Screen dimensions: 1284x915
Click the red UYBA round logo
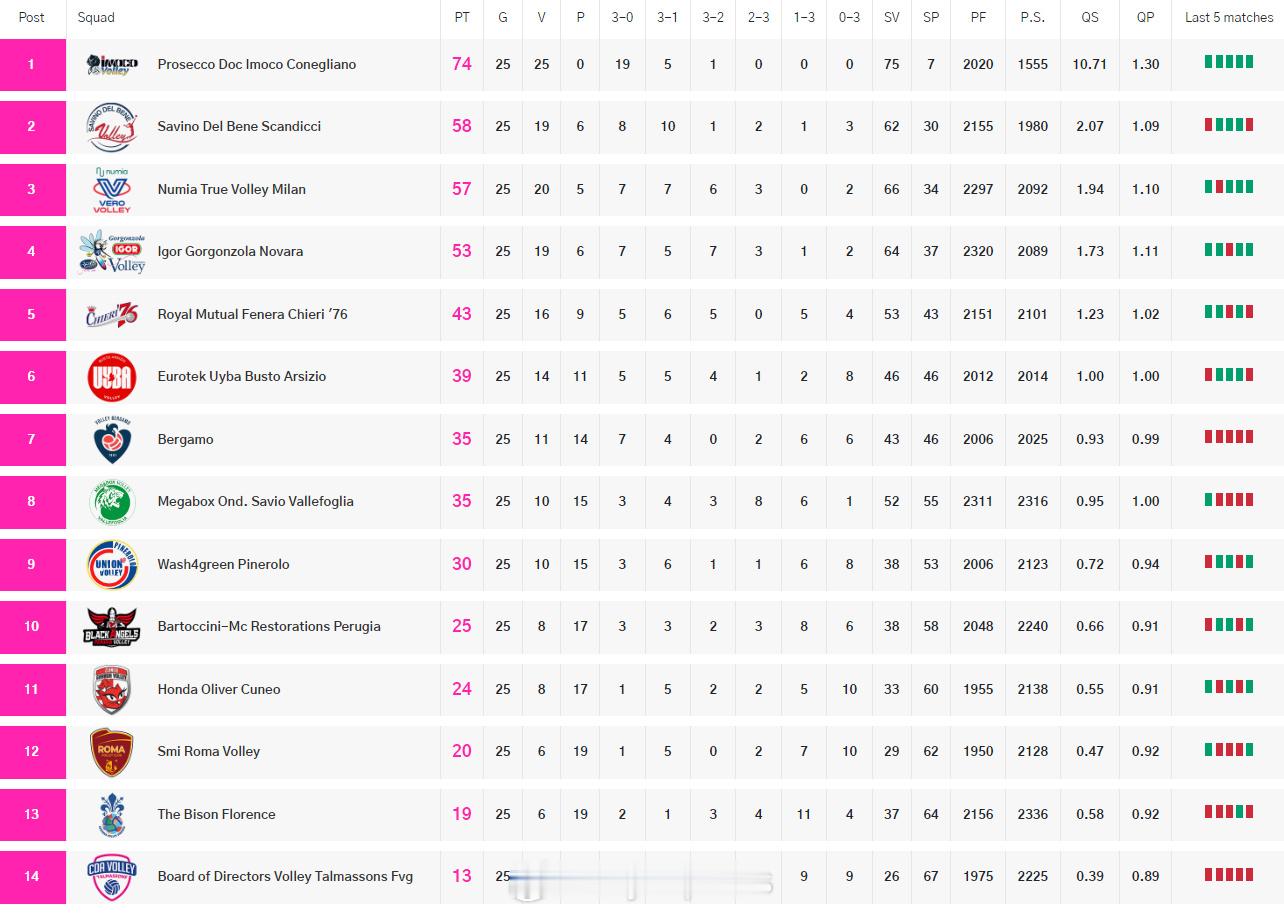(112, 377)
